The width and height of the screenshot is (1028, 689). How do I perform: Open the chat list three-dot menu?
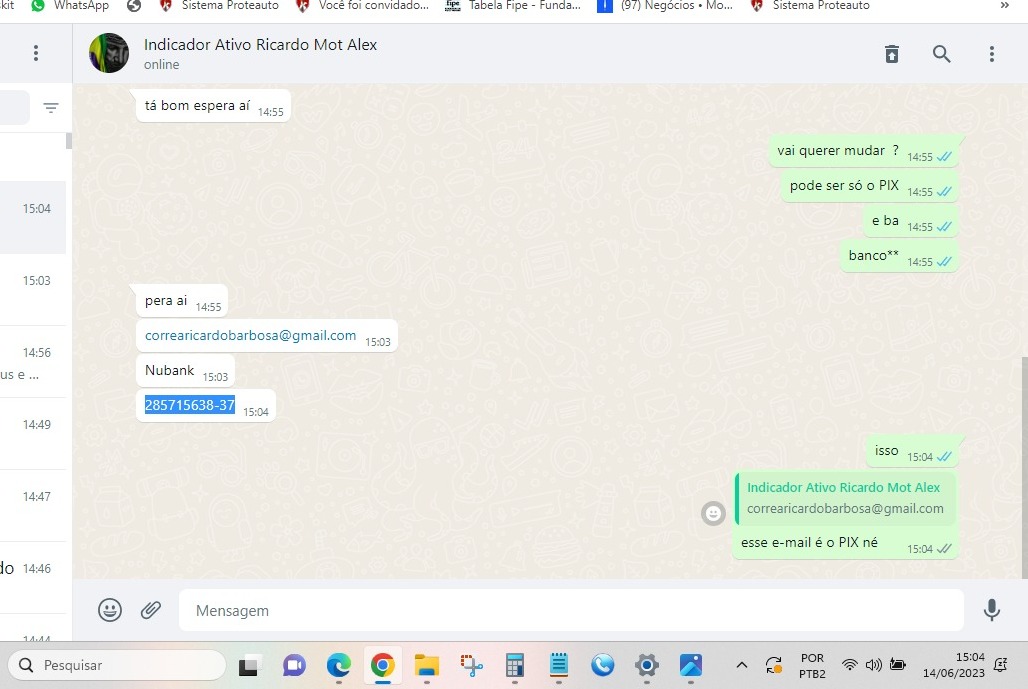(x=36, y=54)
